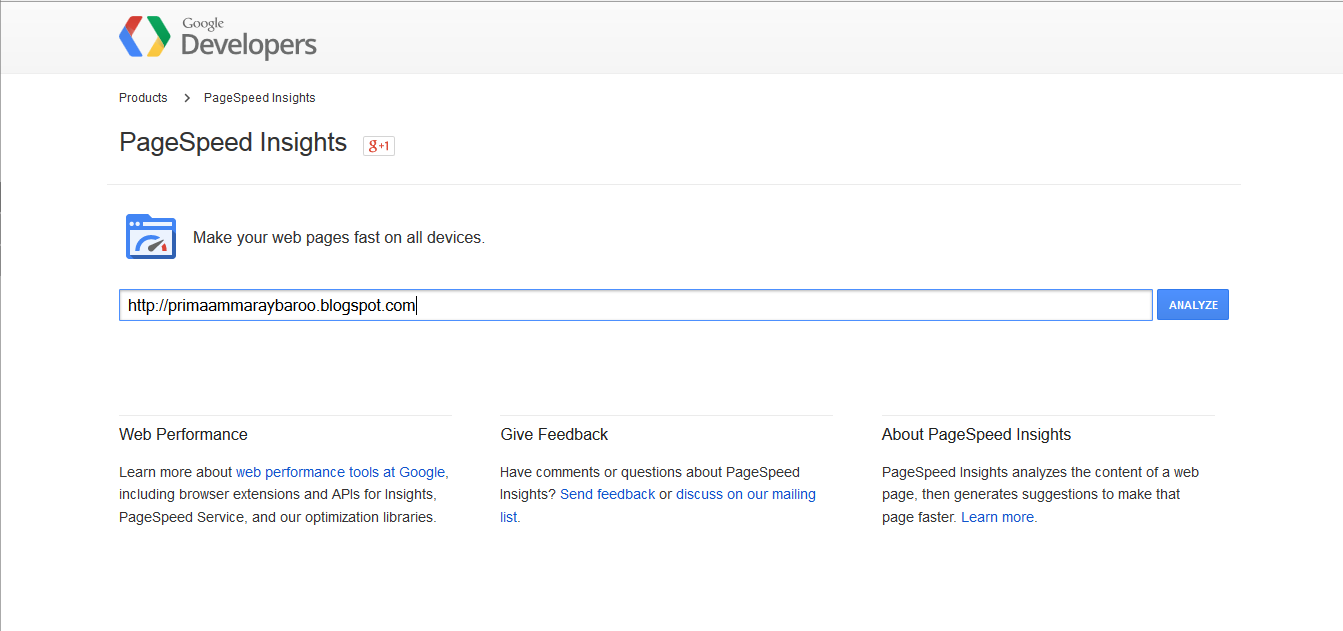Focus the URL input field
Screen dimensions: 1343x631
tap(635, 305)
